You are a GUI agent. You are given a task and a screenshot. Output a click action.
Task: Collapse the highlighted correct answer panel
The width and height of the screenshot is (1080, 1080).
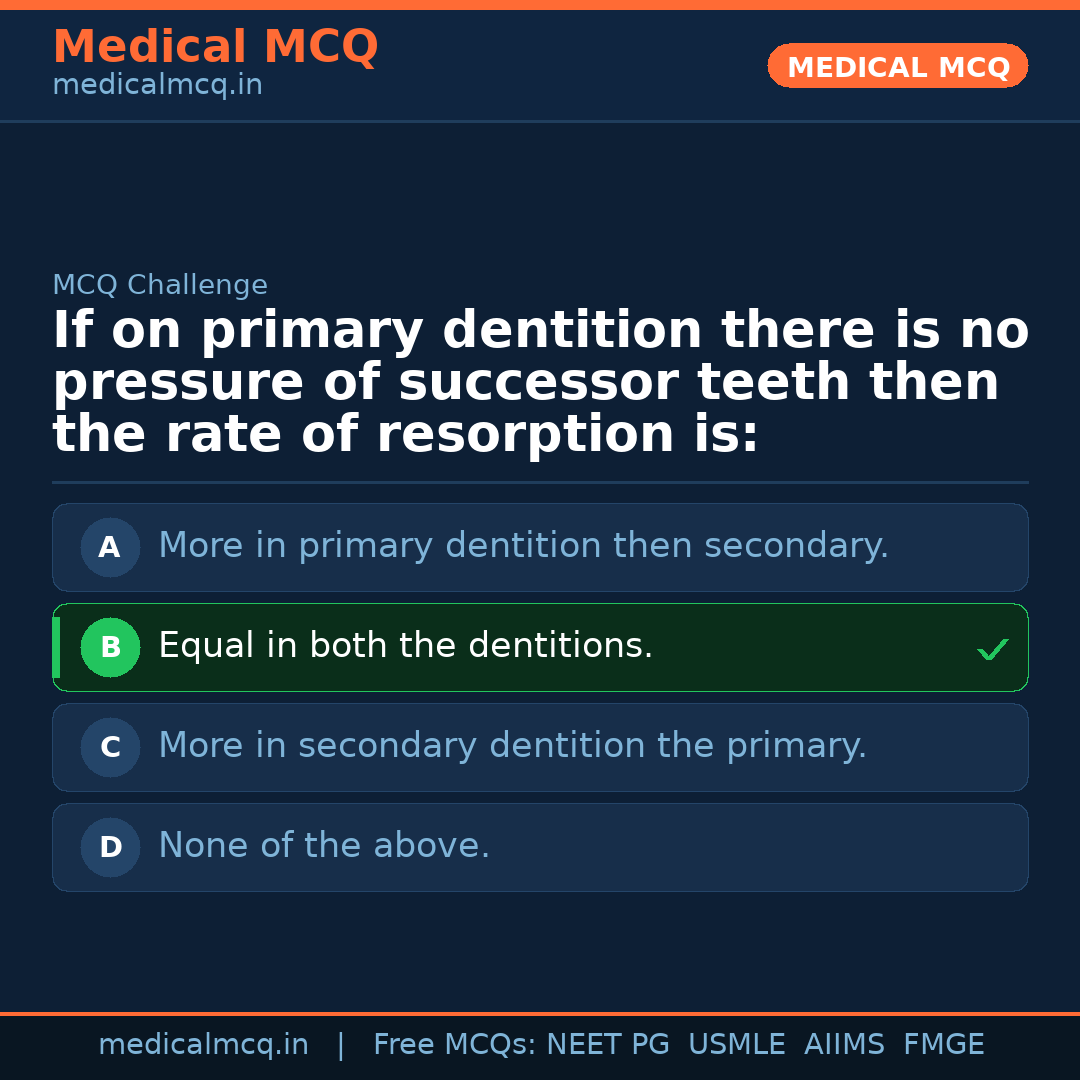tap(540, 647)
